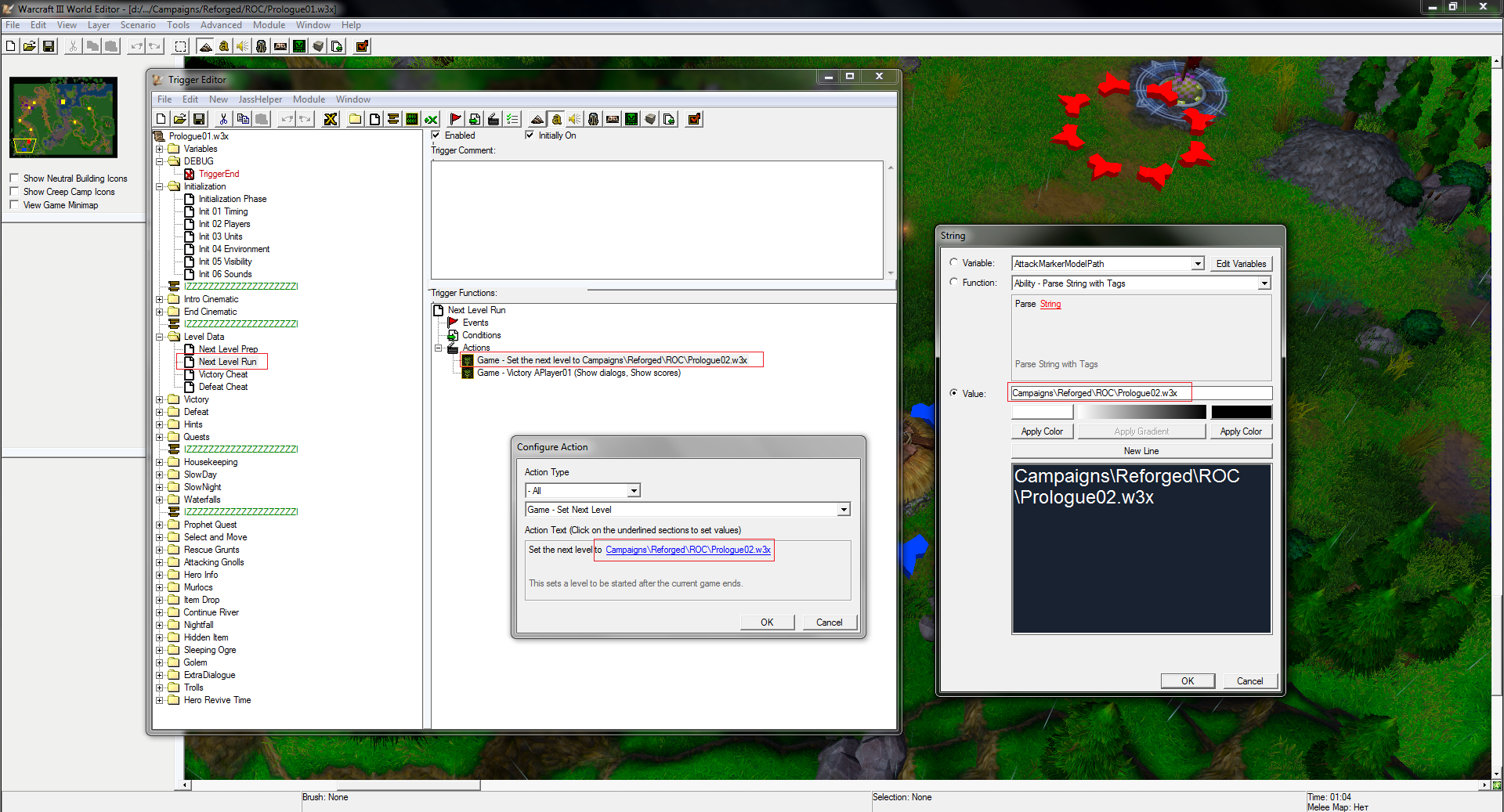1504x812 pixels.
Task: Expand the Intro Cinematic folder
Action: (x=160, y=299)
